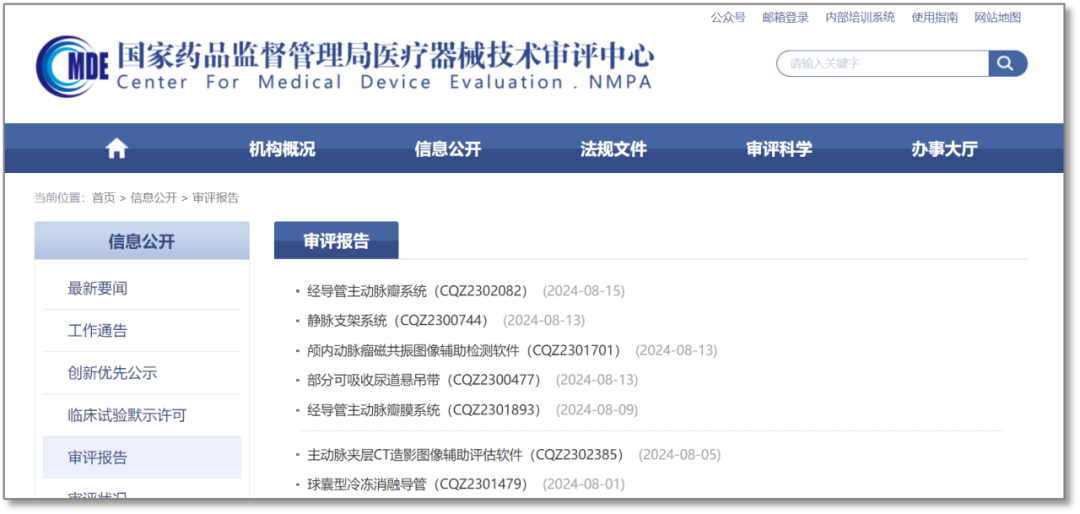
Task: Click the 公众号 link at top
Action: point(728,17)
